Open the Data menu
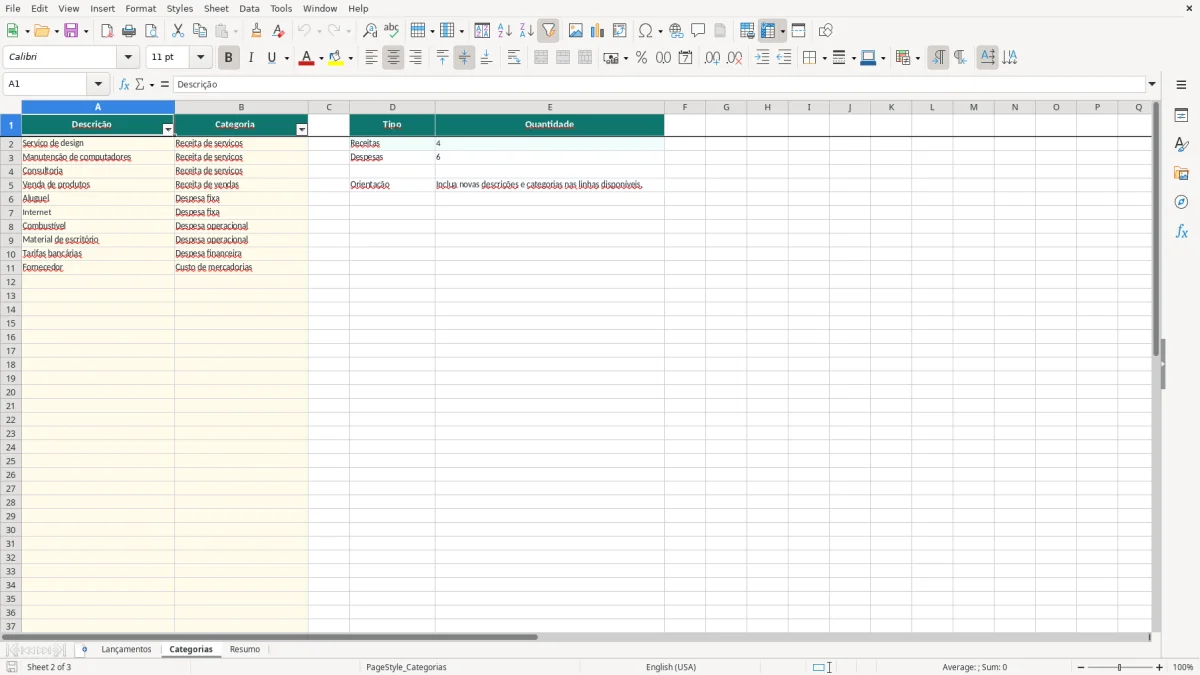Image resolution: width=1200 pixels, height=675 pixels. pyautogui.click(x=249, y=9)
